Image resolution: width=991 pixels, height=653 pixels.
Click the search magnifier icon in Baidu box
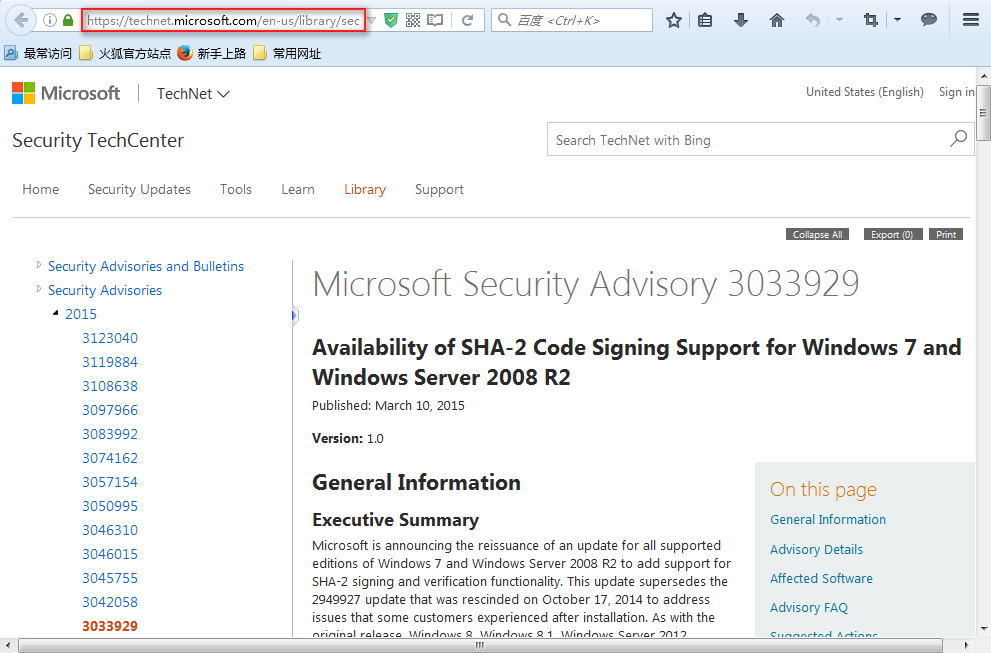(504, 20)
